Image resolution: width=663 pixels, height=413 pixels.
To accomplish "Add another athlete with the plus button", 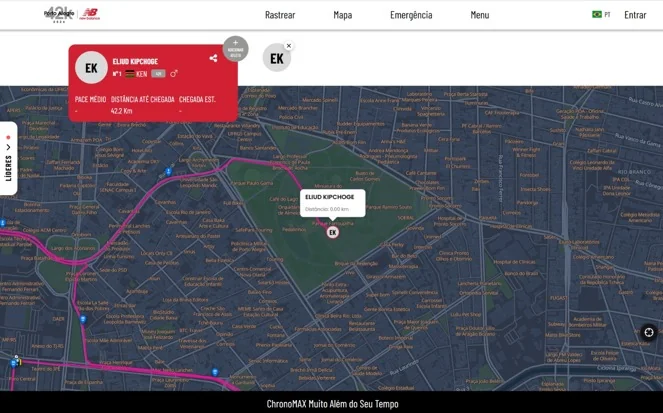I will click(x=236, y=49).
